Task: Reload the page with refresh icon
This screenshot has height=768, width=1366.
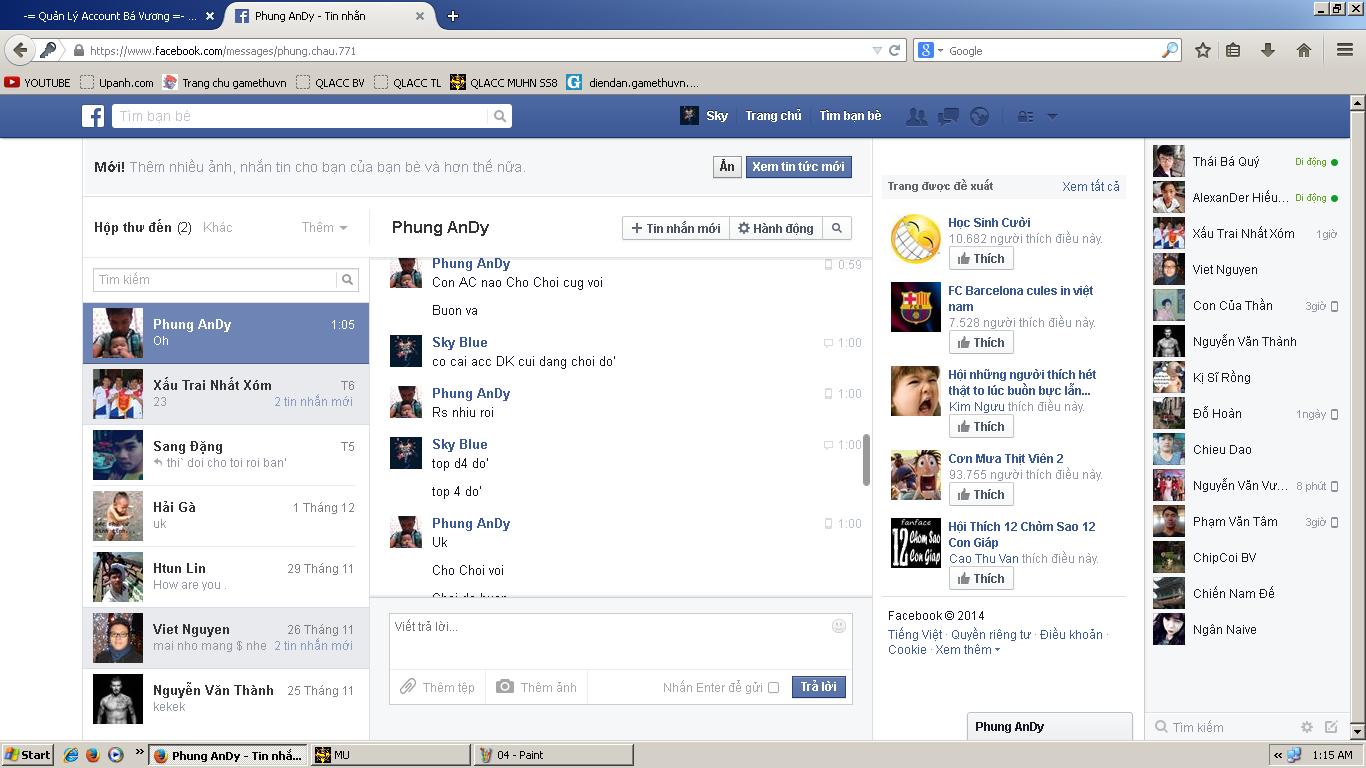Action: [x=895, y=50]
